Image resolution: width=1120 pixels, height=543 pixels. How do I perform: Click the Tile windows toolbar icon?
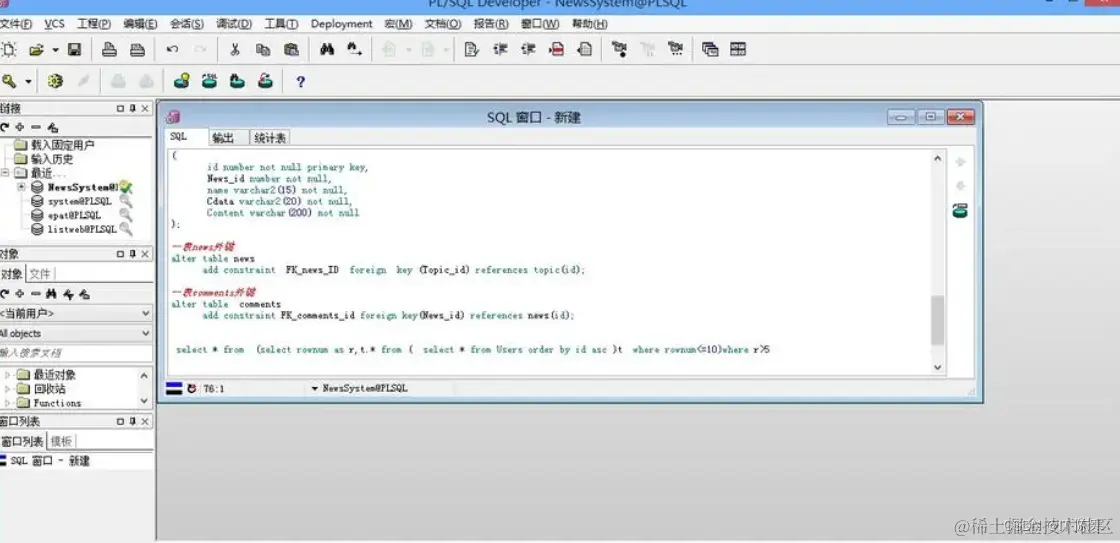(x=738, y=49)
